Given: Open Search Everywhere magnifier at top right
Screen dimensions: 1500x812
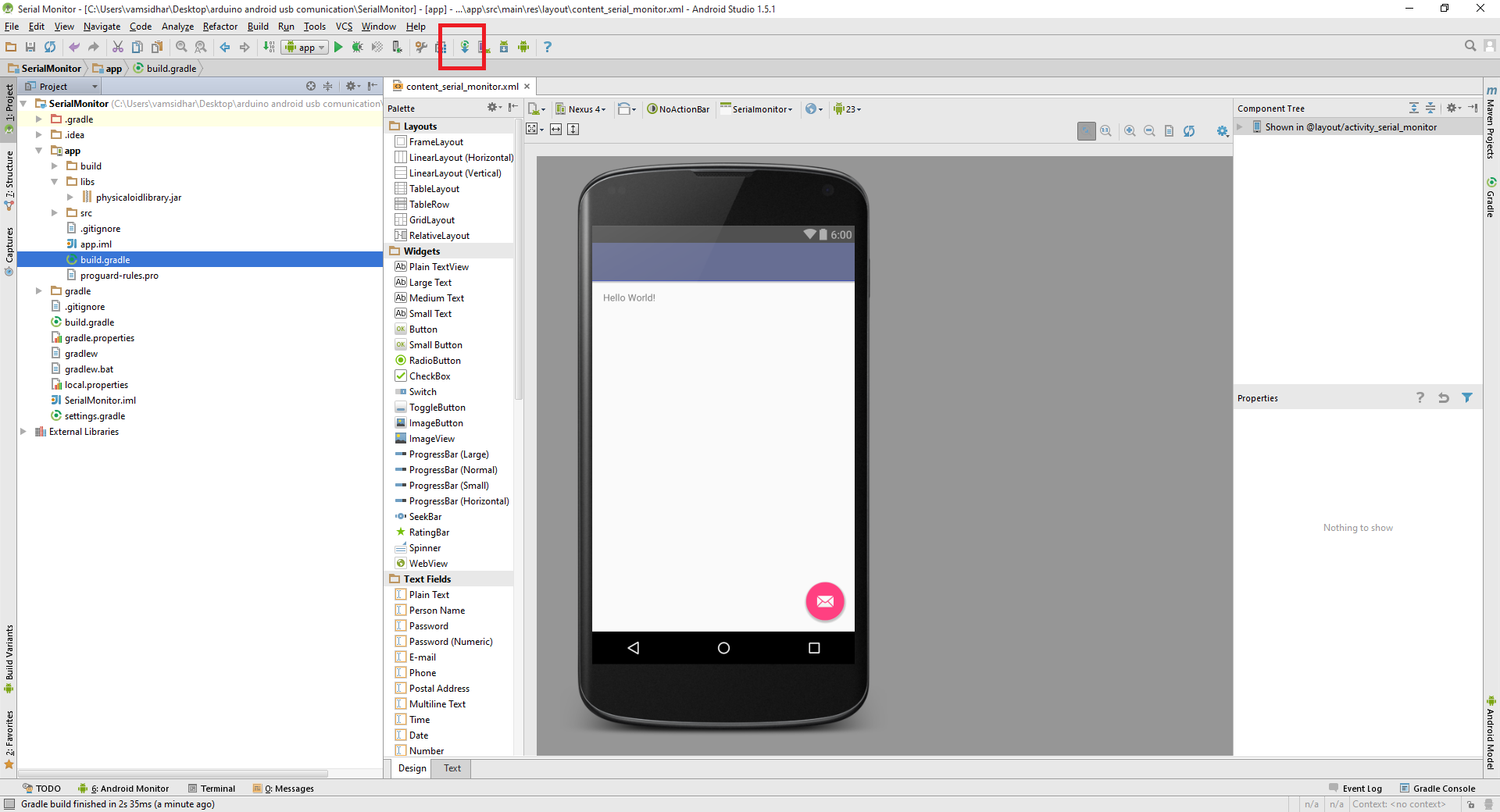Looking at the screenshot, I should pyautogui.click(x=1470, y=46).
